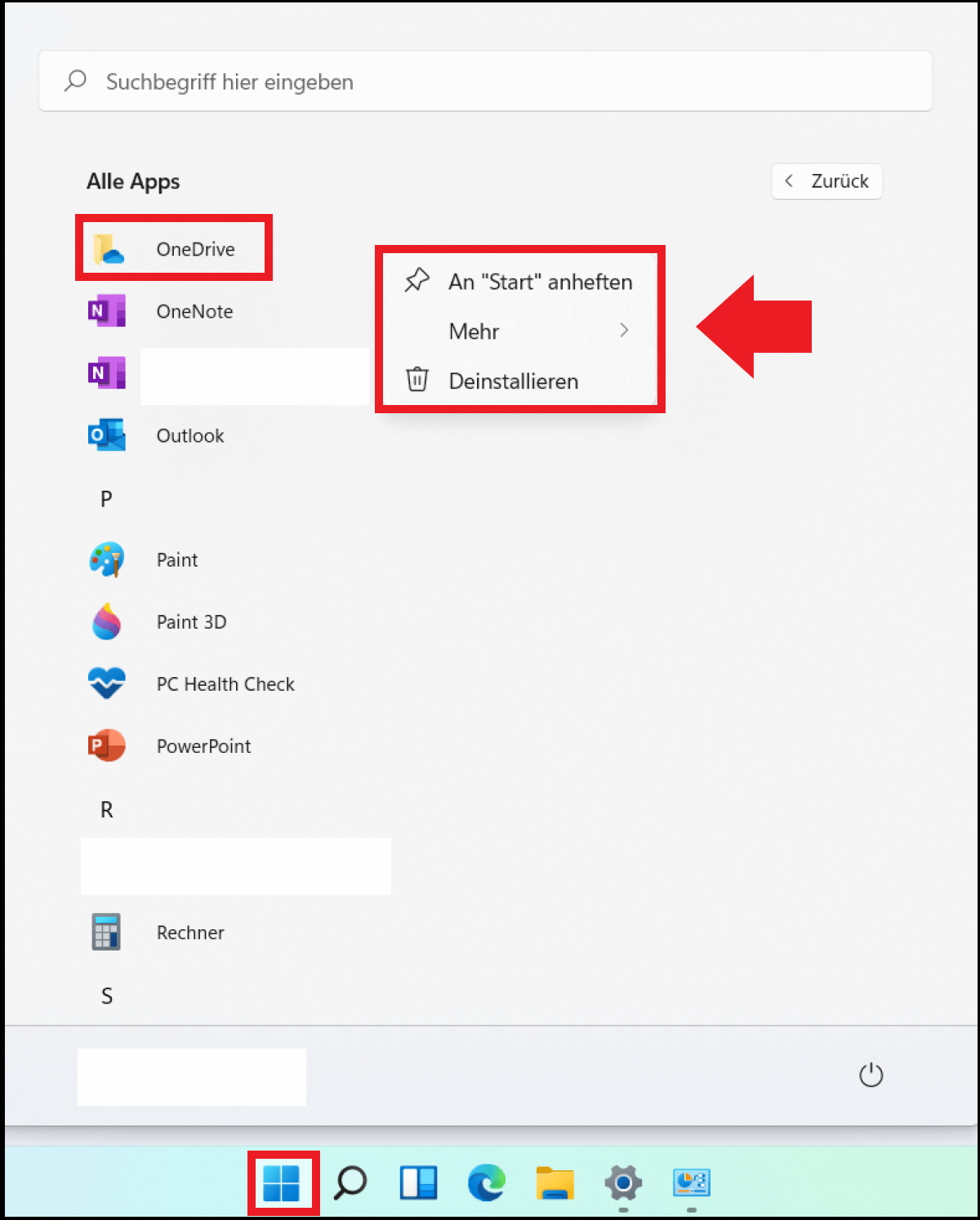This screenshot has width=980, height=1220.
Task: Open the PowerPoint app icon
Action: click(x=107, y=746)
